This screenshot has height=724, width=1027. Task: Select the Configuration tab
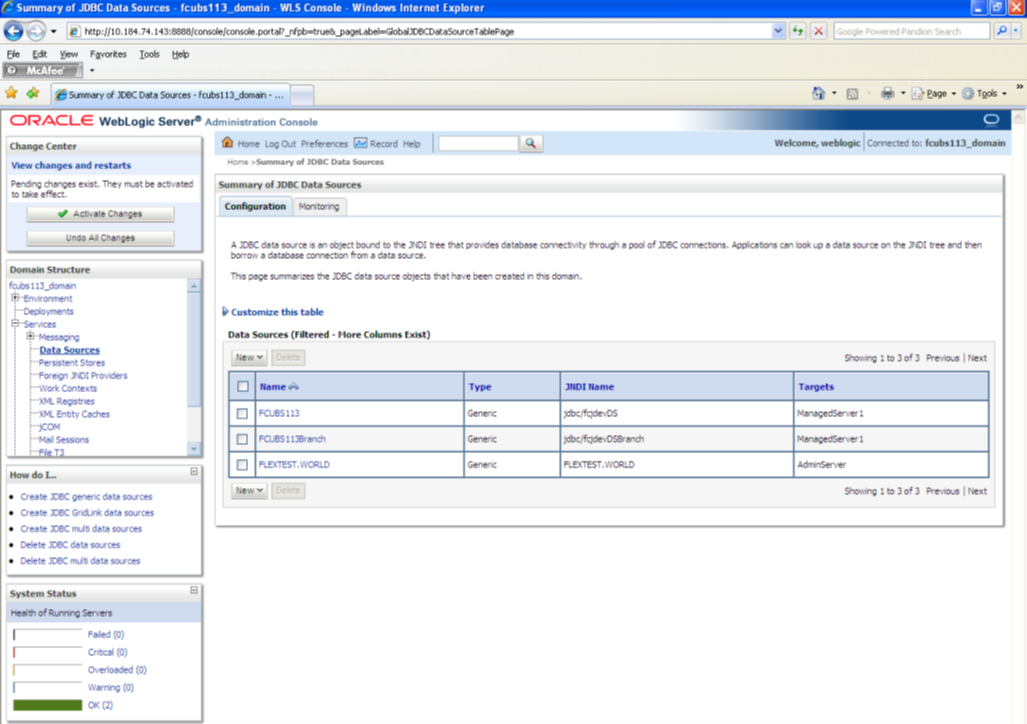[x=255, y=206]
